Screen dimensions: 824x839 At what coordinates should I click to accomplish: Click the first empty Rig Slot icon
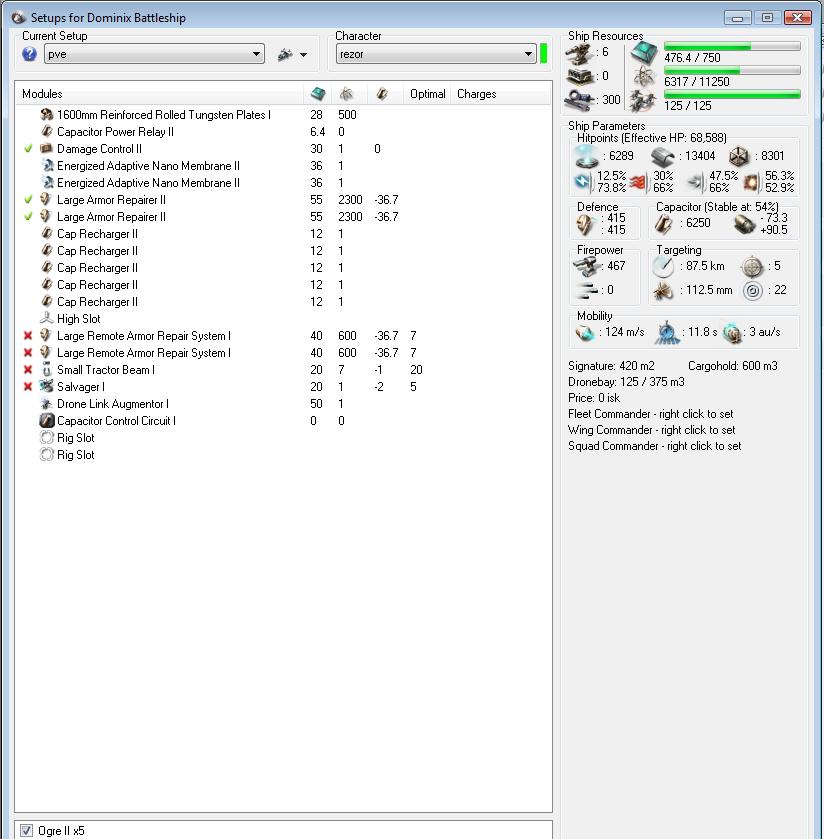(47, 438)
